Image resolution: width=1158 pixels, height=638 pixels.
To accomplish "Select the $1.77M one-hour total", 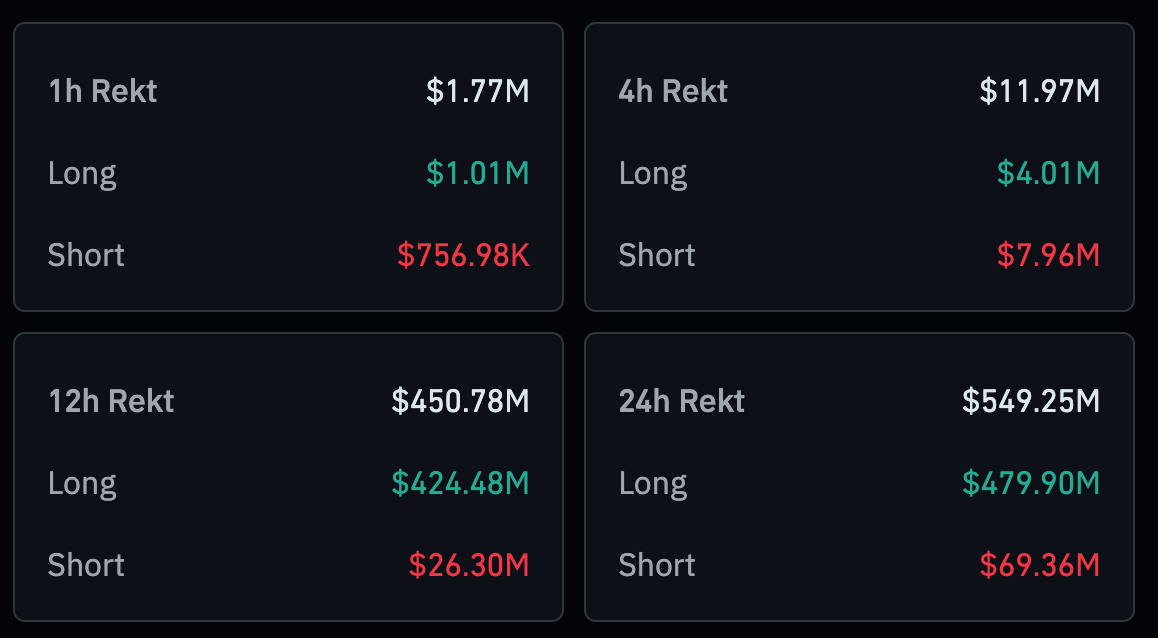I will [x=478, y=92].
